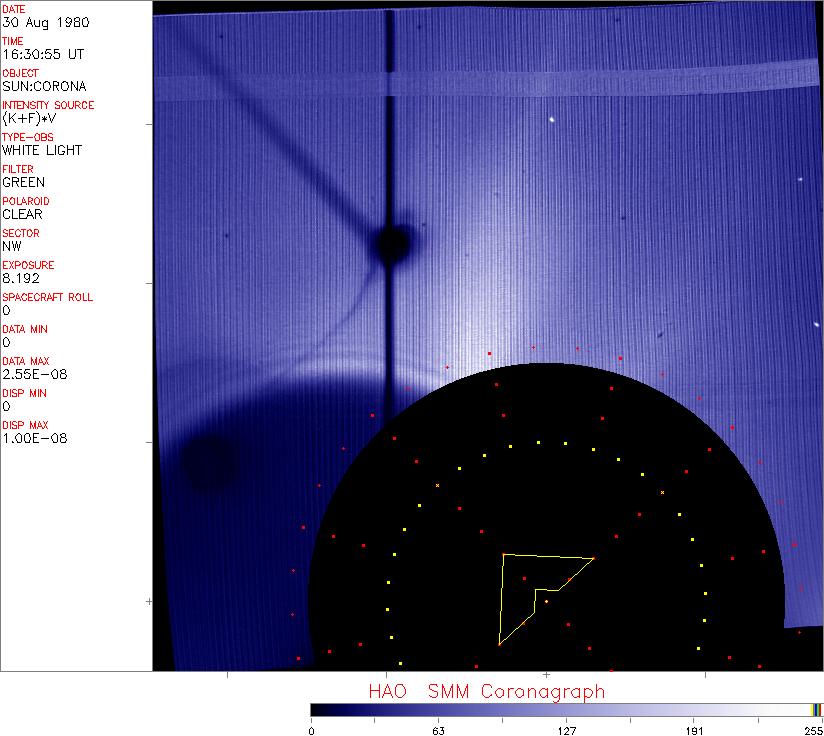The image size is (824, 736).
Task: Click the WHITE LIGHT observation type
Action: 42,150
